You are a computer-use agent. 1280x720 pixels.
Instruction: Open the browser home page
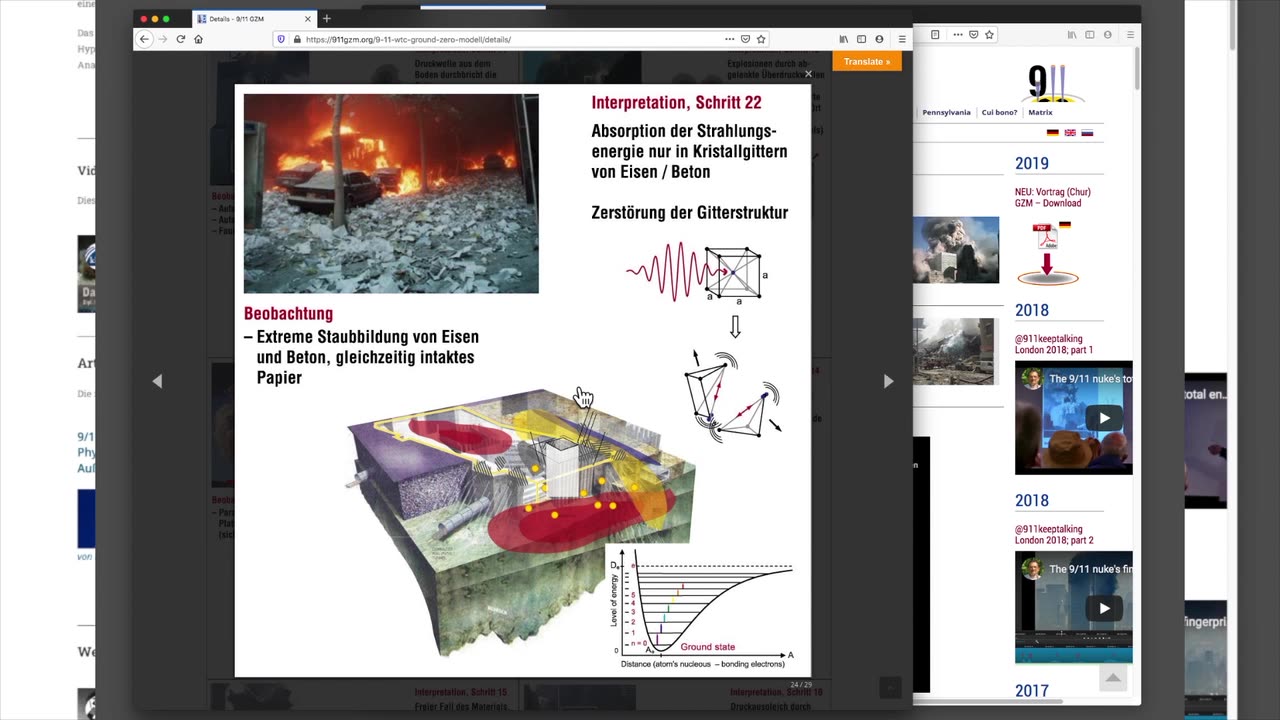click(198, 39)
